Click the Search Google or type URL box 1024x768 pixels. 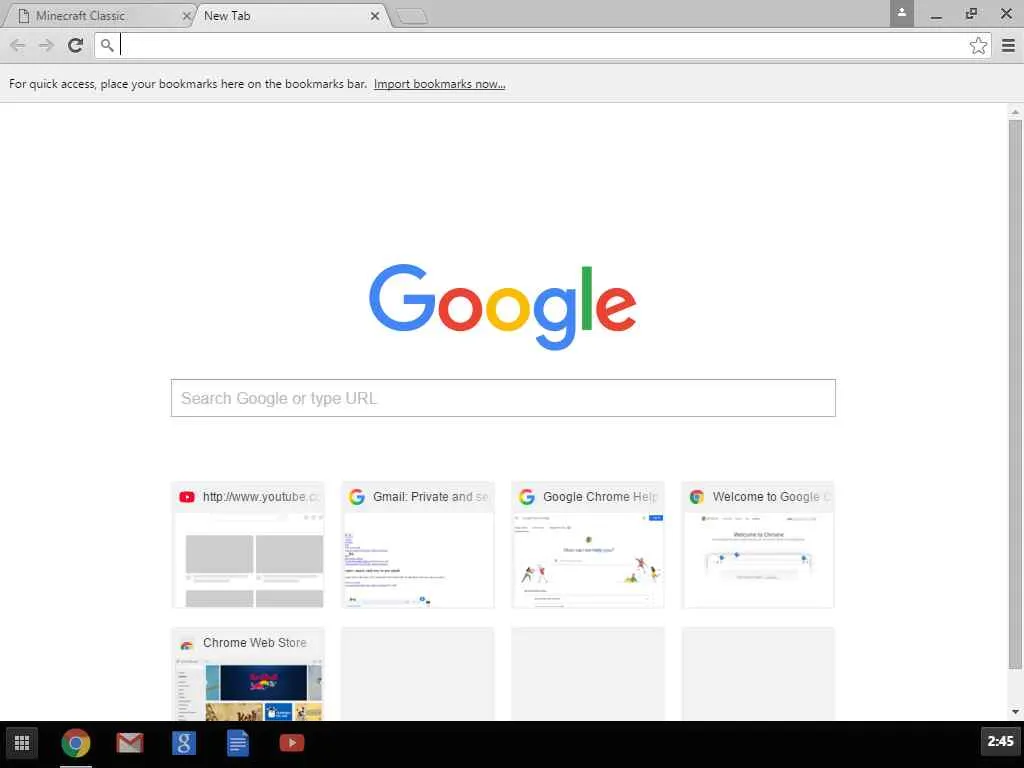tap(503, 398)
